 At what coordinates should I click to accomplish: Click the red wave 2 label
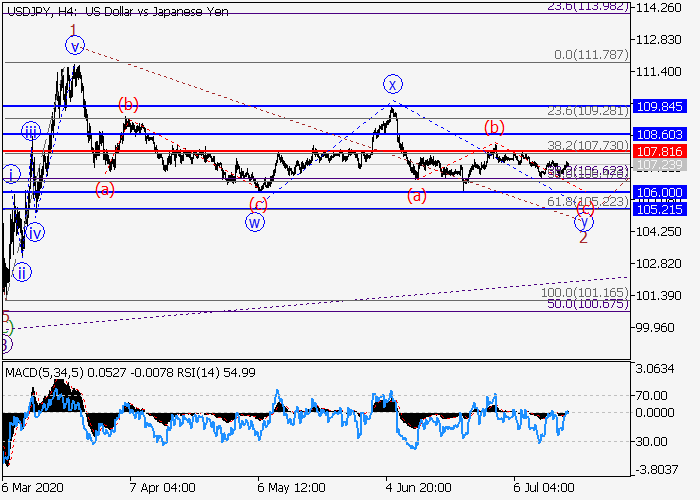(583, 238)
